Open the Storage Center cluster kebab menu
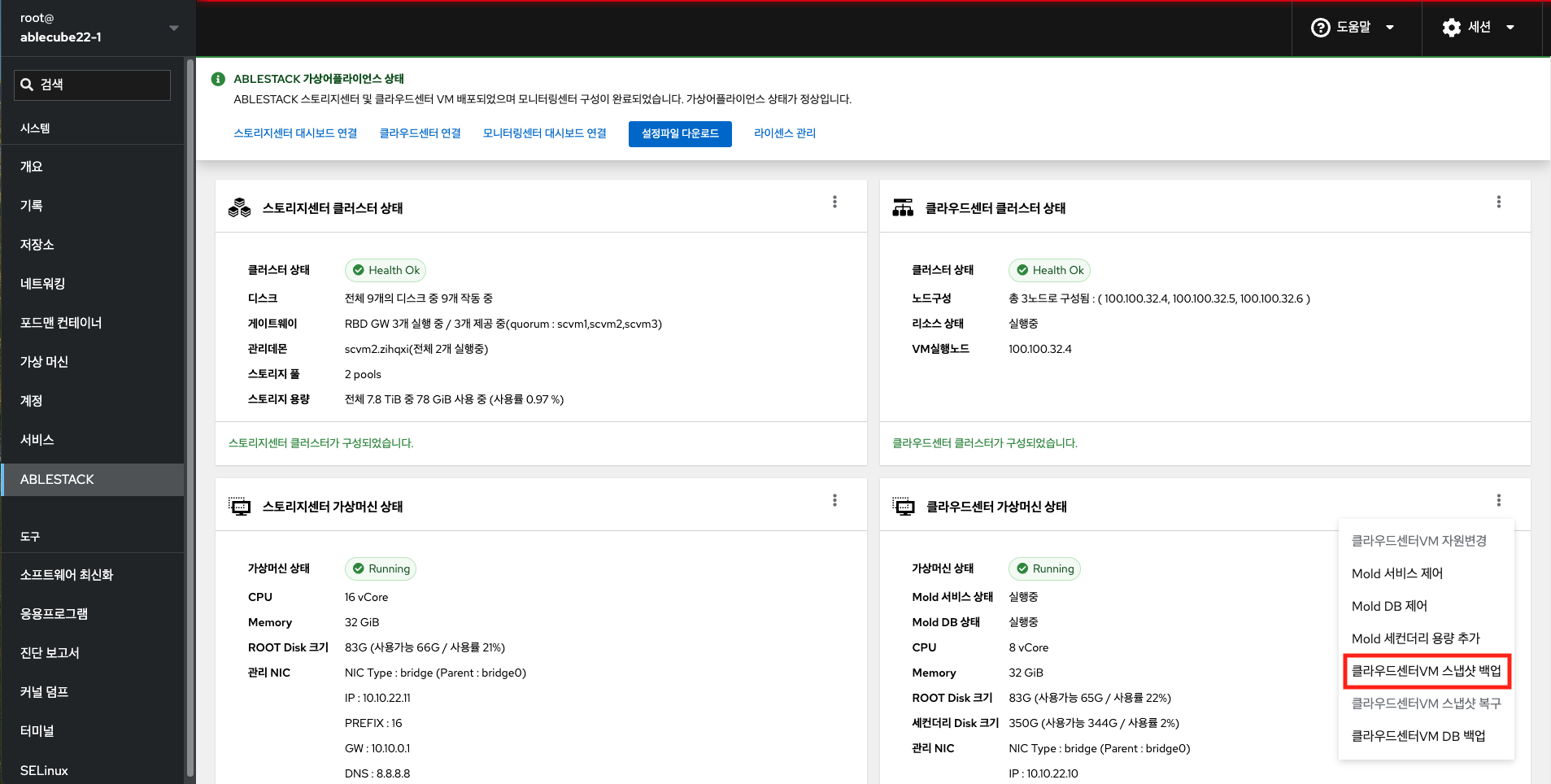Image resolution: width=1551 pixels, height=784 pixels. point(834,203)
